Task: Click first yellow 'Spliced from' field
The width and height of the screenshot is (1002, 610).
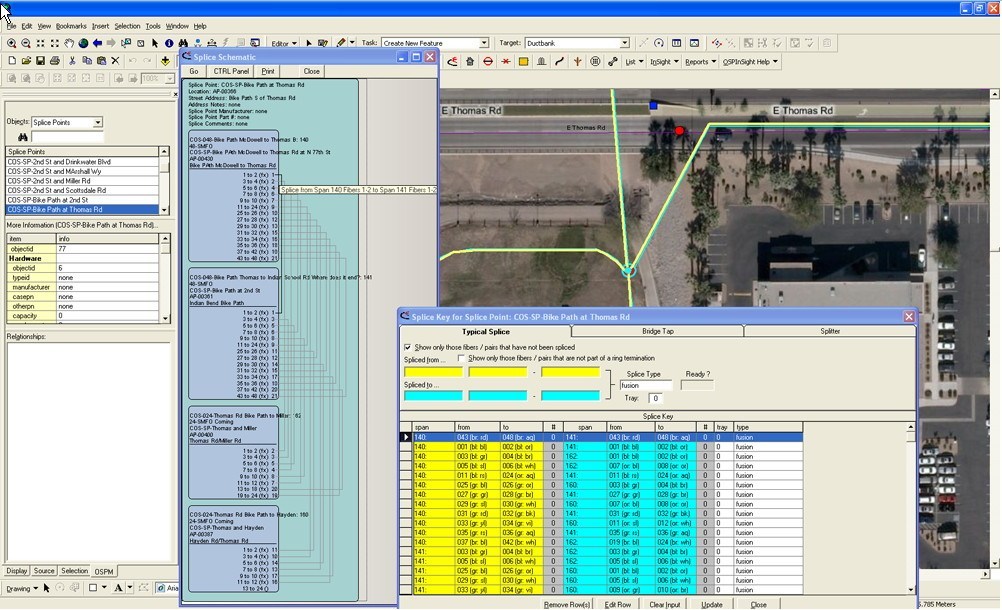Action: [x=433, y=372]
